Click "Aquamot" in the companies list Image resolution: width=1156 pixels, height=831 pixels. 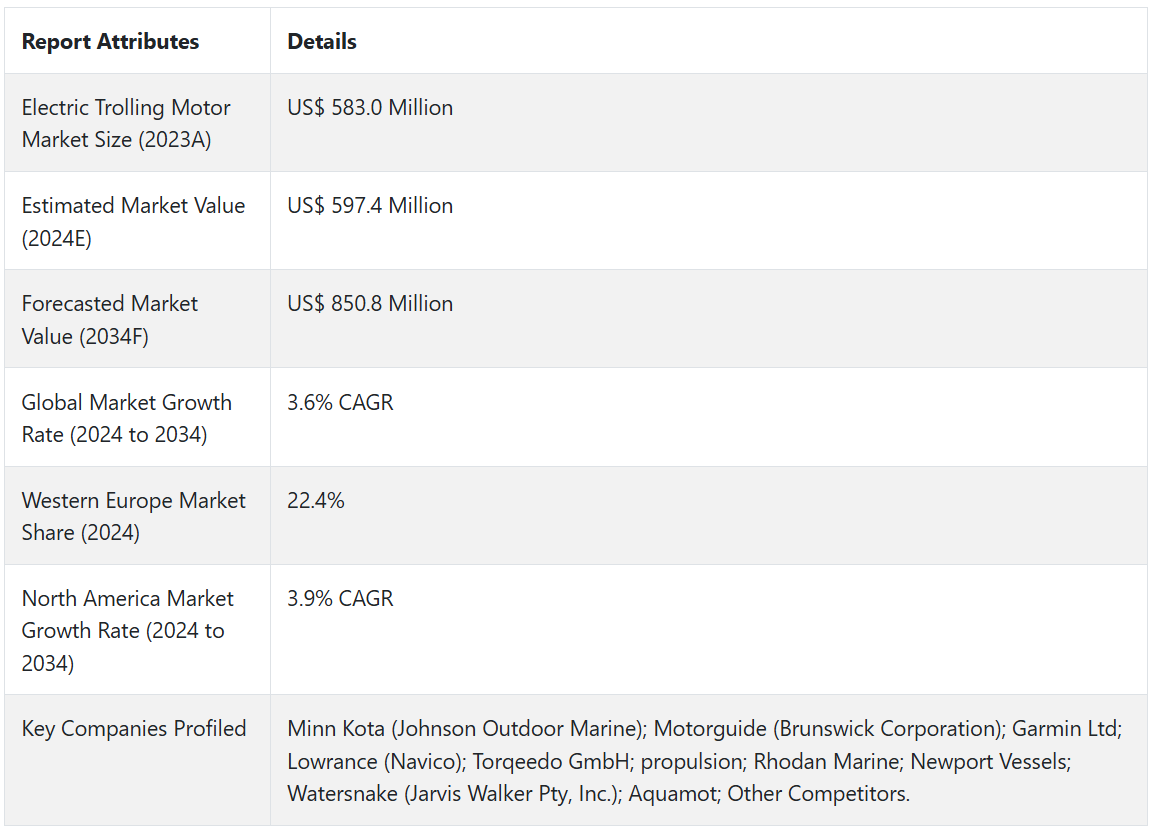[674, 794]
